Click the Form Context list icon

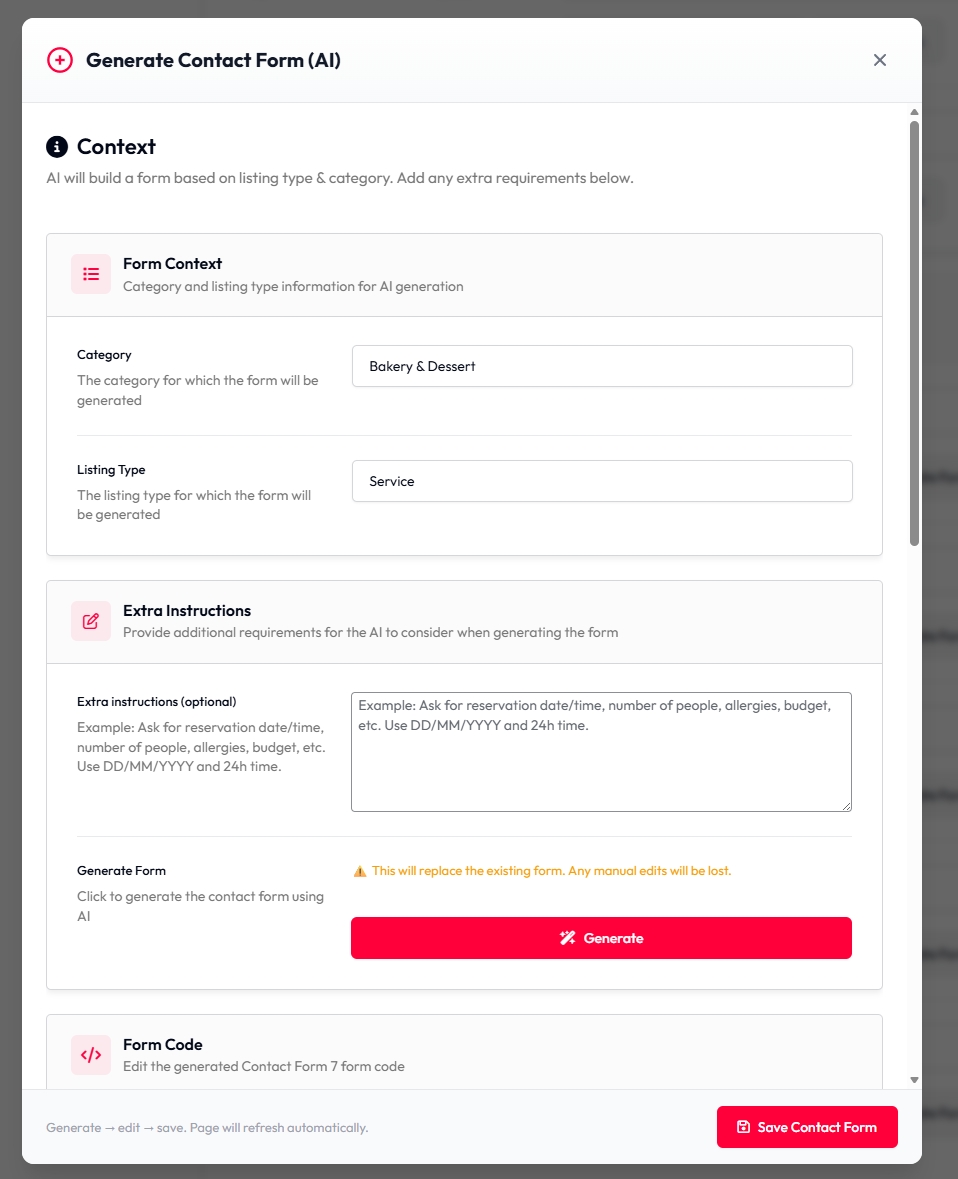click(91, 274)
